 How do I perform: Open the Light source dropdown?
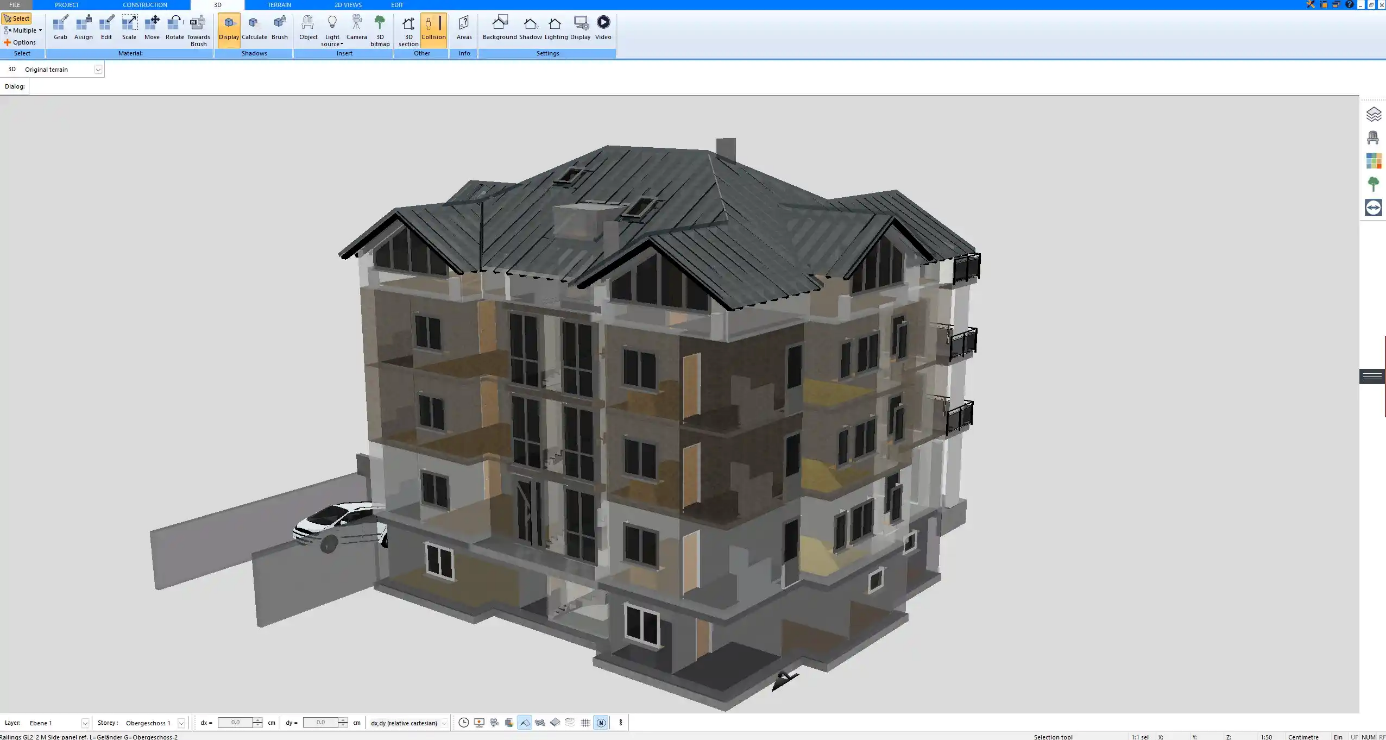click(x=332, y=30)
